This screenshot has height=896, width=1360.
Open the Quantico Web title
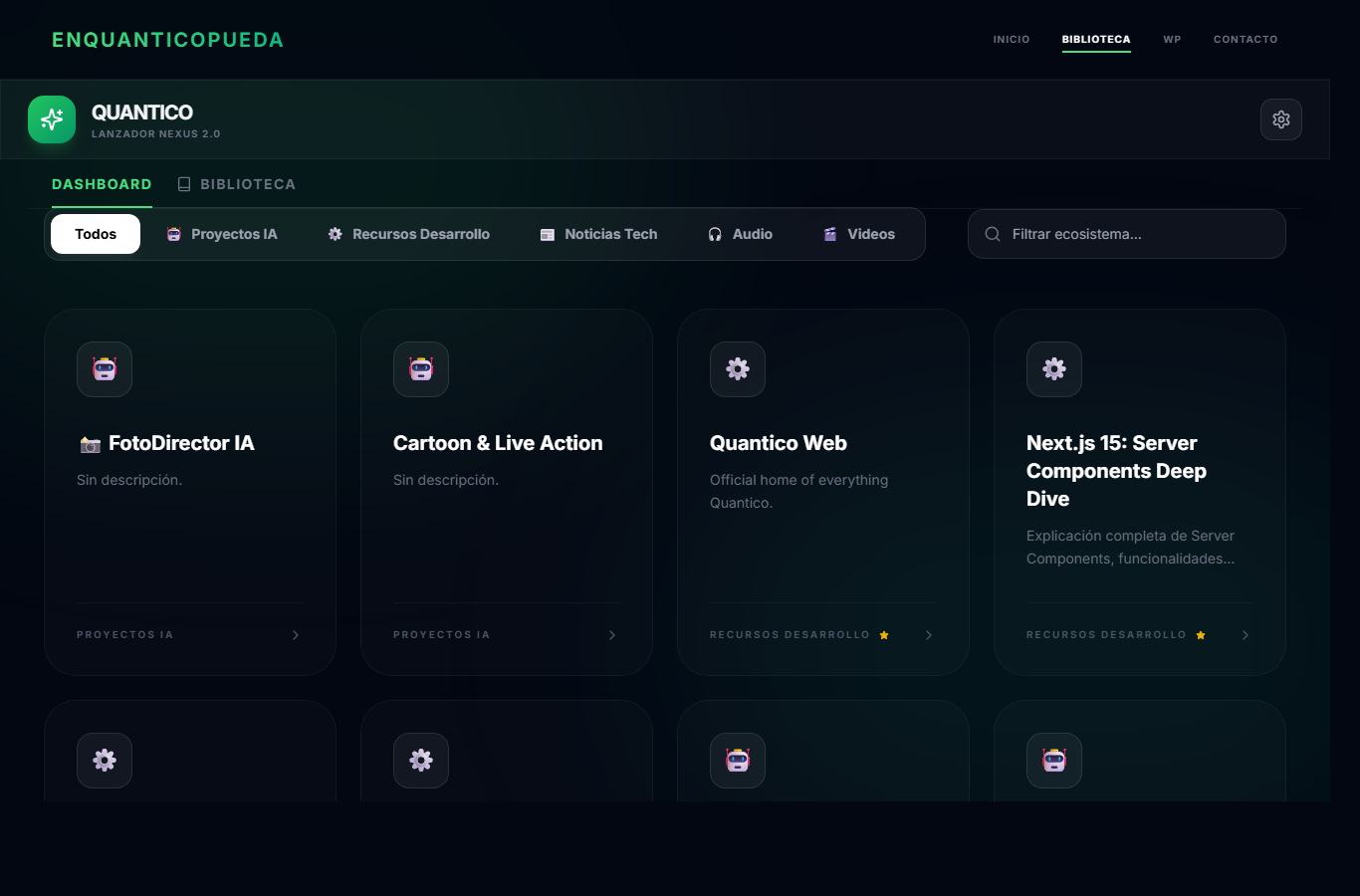pos(779,443)
